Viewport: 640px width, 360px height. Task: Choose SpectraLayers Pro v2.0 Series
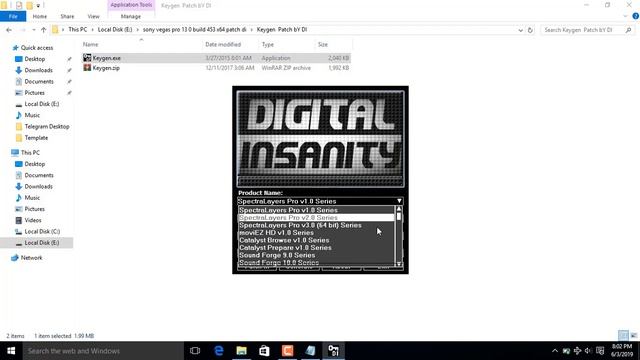click(x=316, y=218)
